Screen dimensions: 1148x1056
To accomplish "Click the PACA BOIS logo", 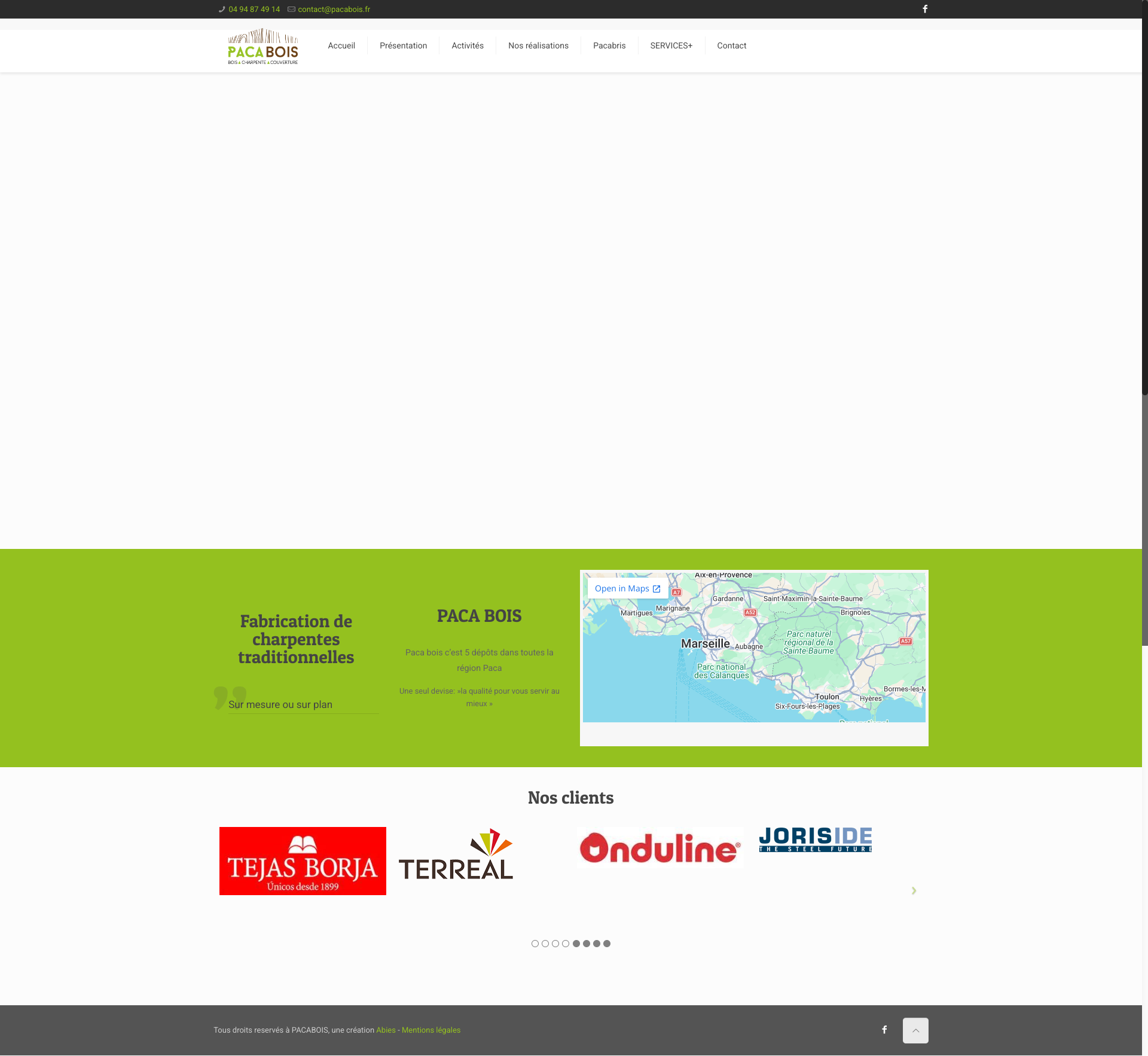I will [x=263, y=47].
